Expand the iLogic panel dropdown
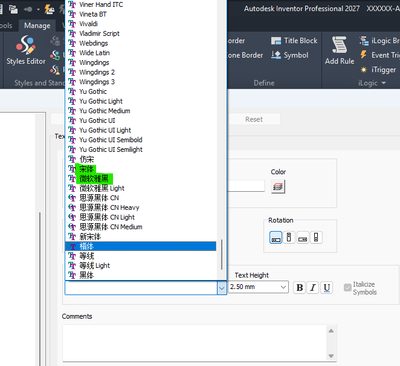This screenshot has height=366, width=400. click(383, 83)
